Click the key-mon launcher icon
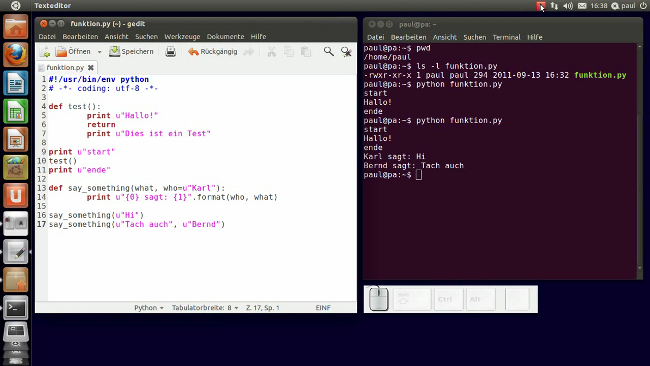The height and width of the screenshot is (366, 650). [16, 224]
